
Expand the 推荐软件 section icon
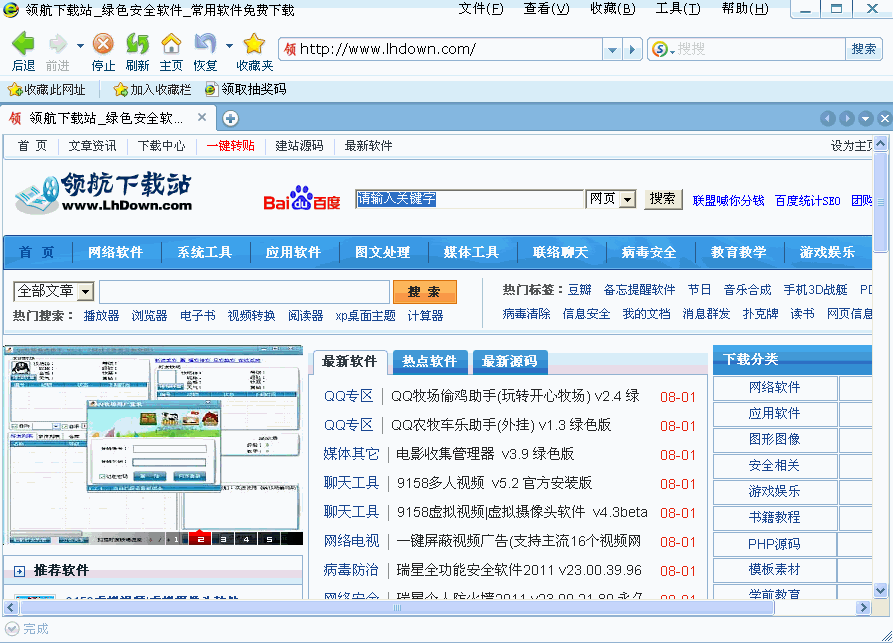(x=19, y=571)
